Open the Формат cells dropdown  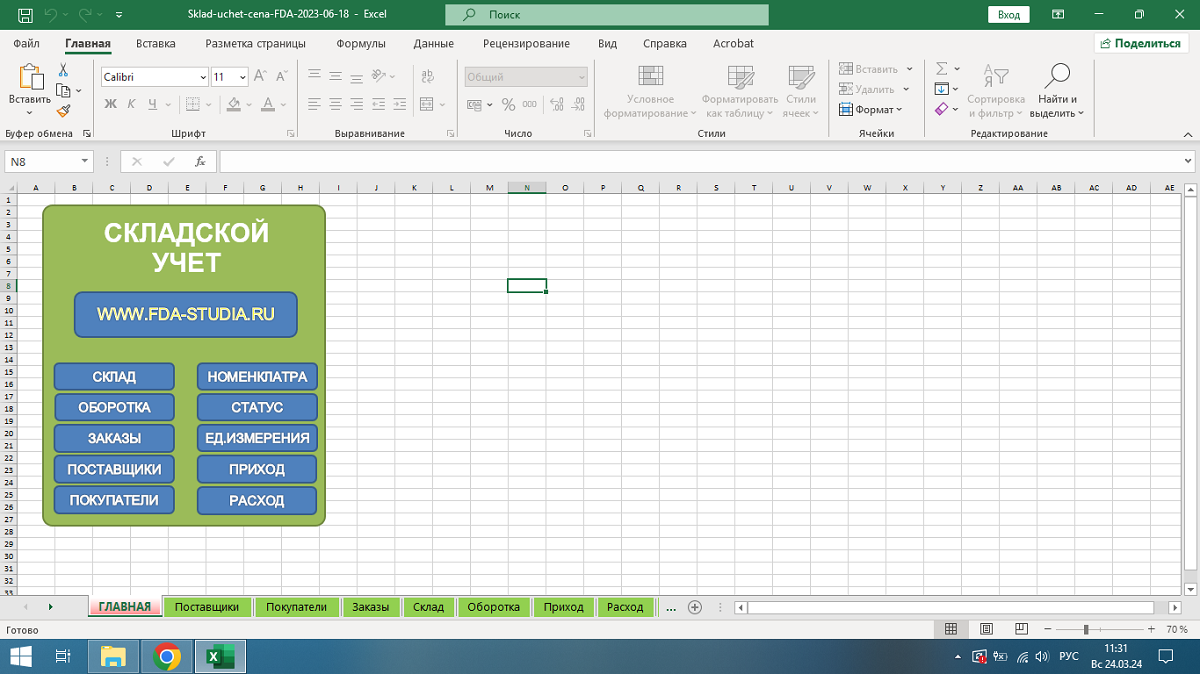(x=870, y=110)
